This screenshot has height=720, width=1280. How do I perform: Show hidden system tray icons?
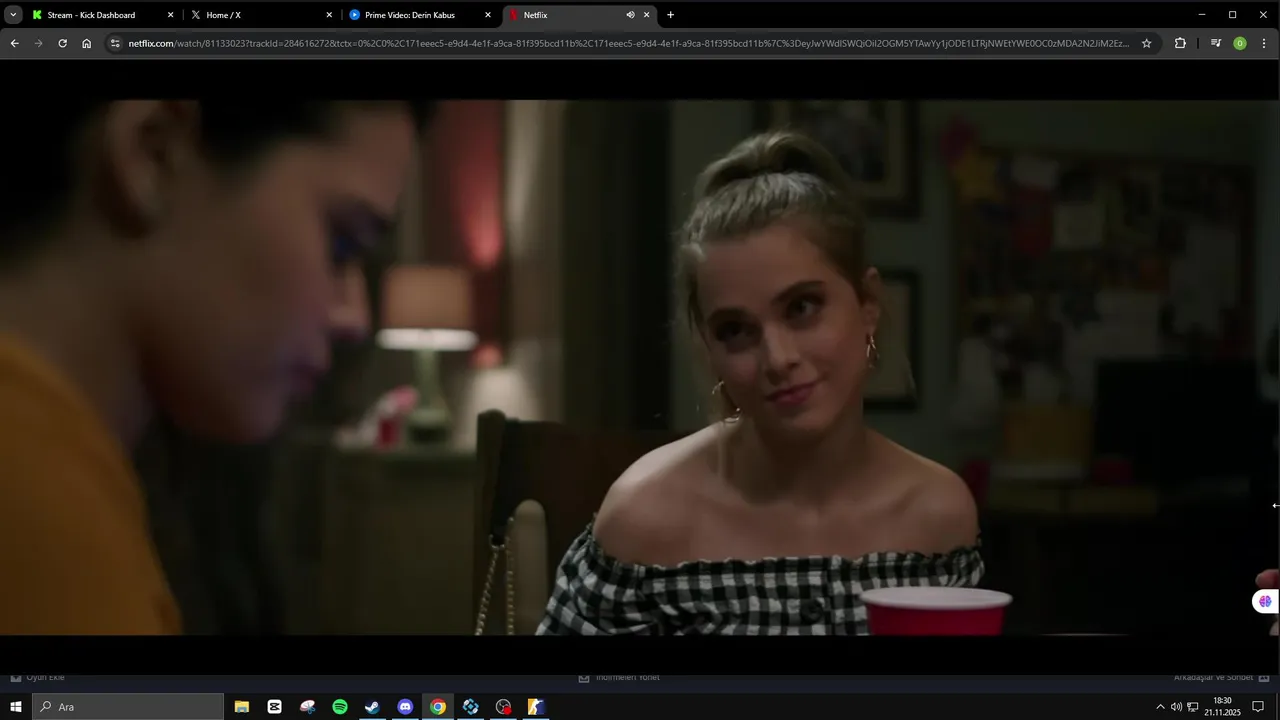pyautogui.click(x=1160, y=707)
